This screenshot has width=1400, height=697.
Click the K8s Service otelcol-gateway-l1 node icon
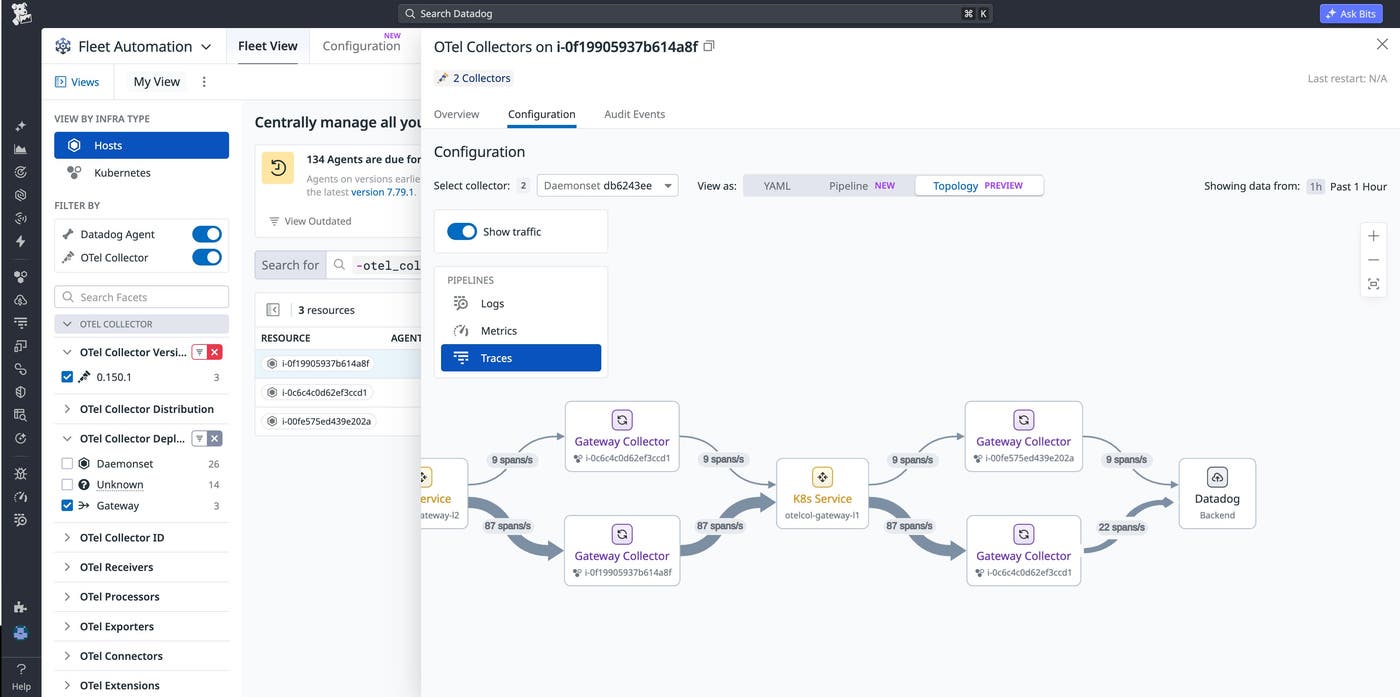[x=822, y=477]
